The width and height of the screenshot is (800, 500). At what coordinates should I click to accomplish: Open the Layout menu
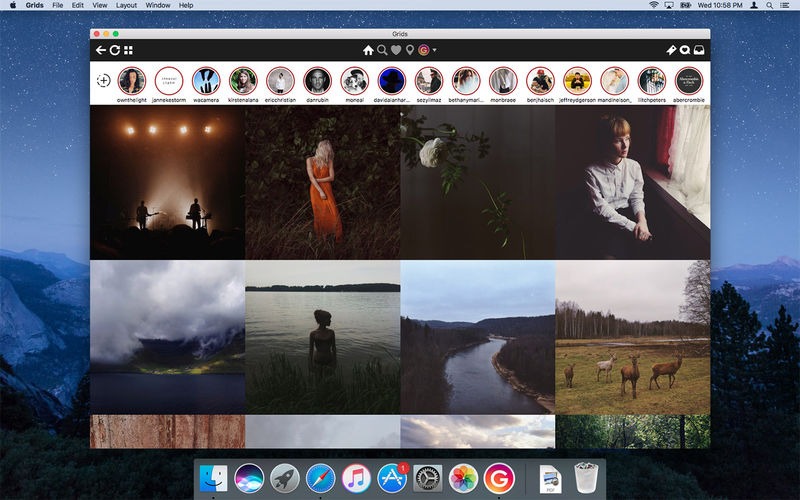coord(126,5)
